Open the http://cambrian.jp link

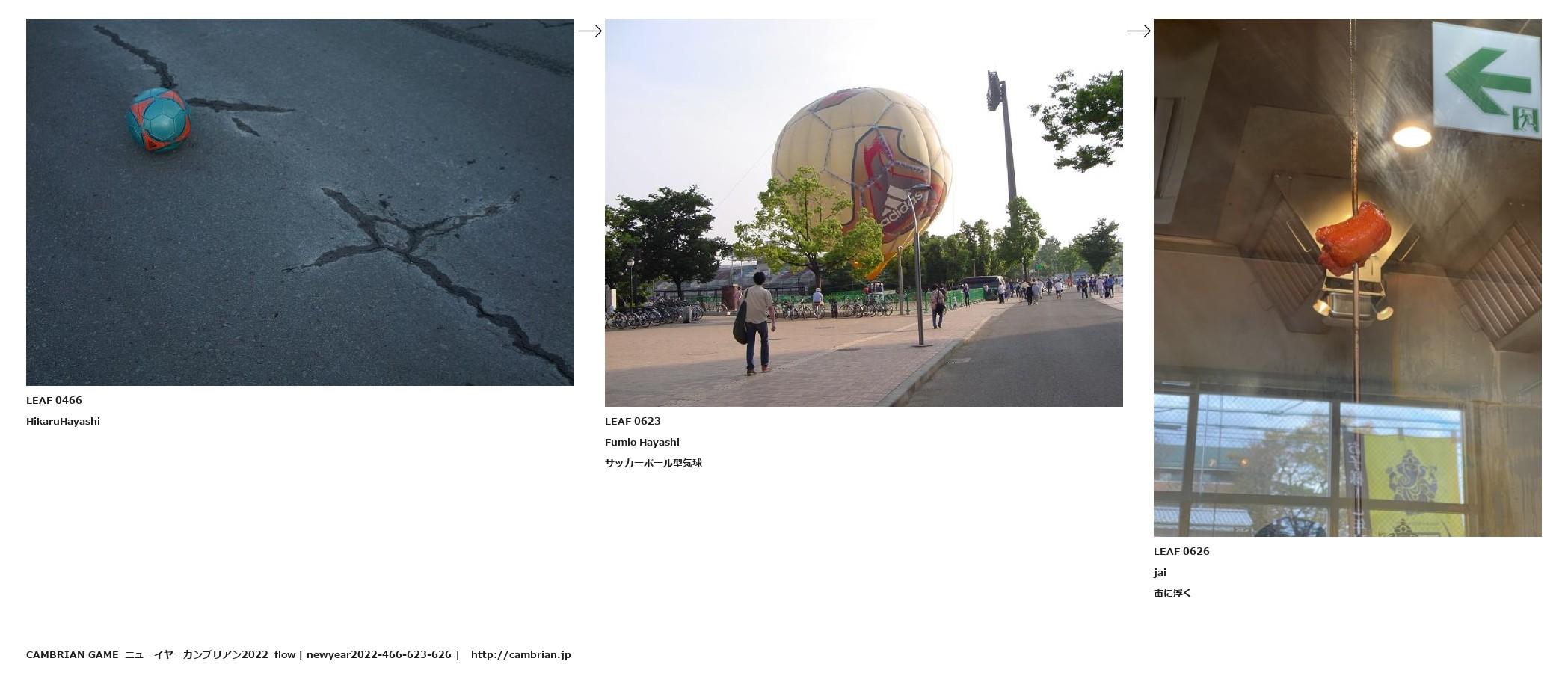coord(520,654)
